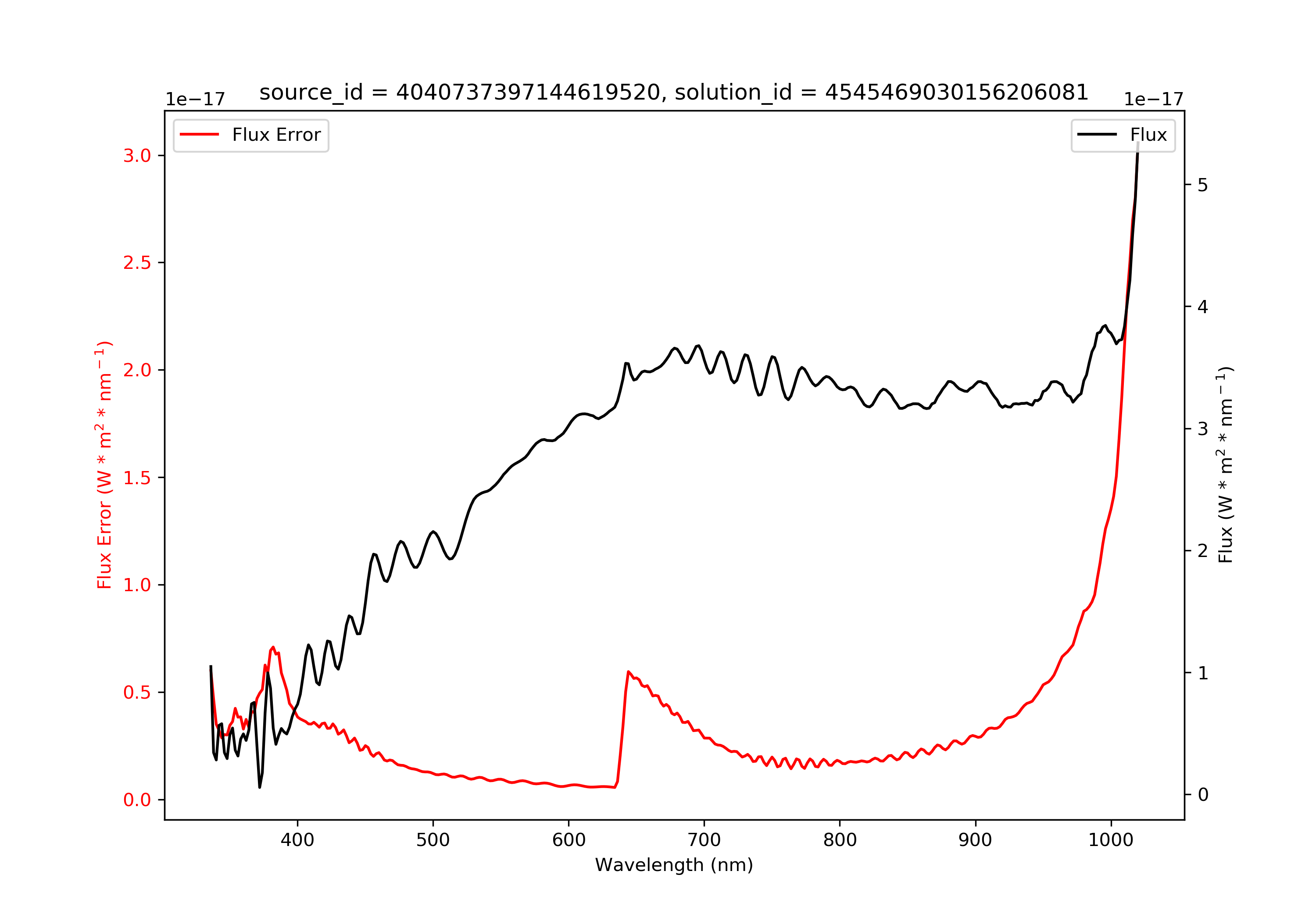
Task: Click the 0.0 tick on left axis
Action: click(x=137, y=800)
